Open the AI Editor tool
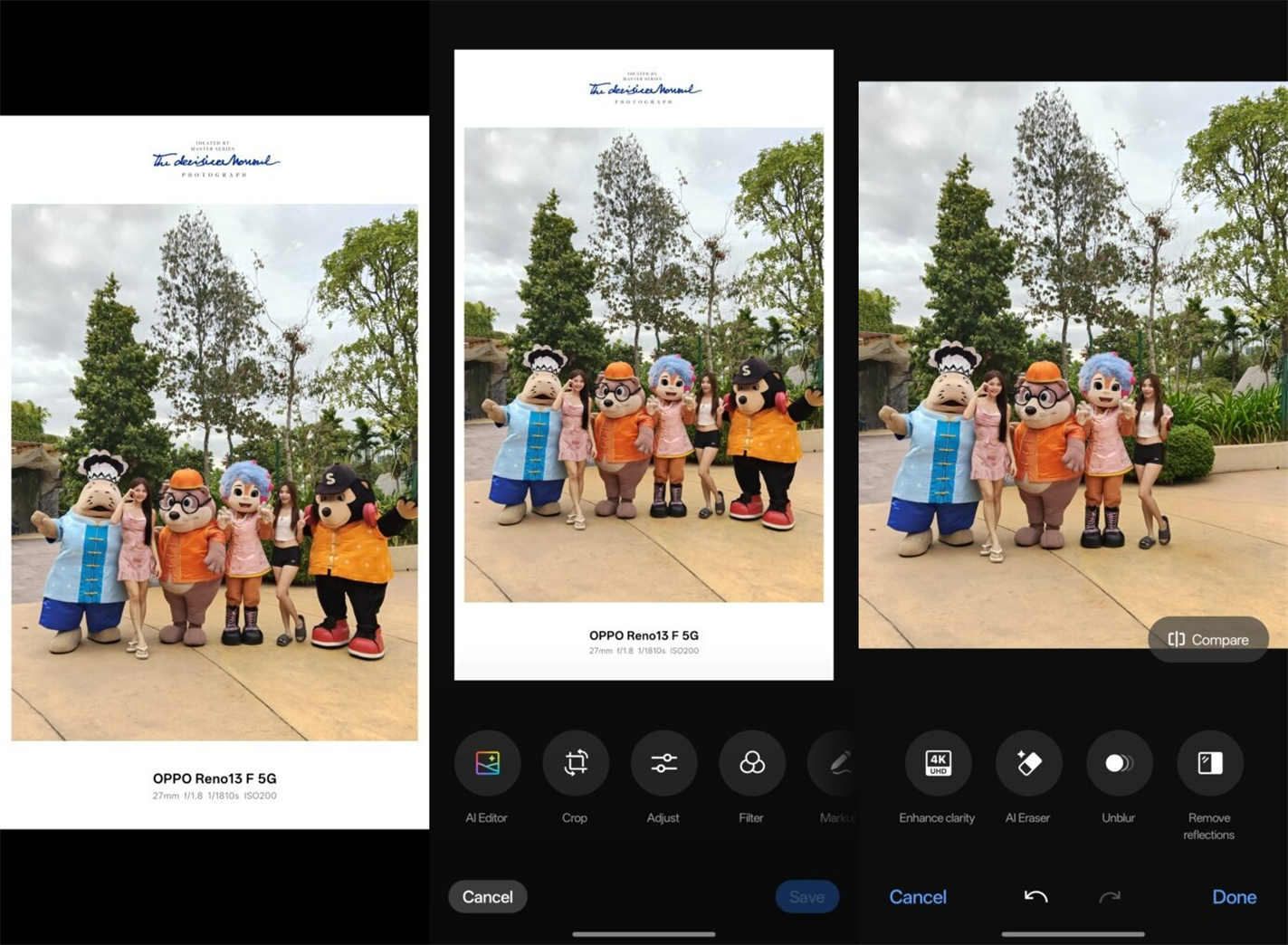Viewport: 1288px width, 945px height. 487,763
